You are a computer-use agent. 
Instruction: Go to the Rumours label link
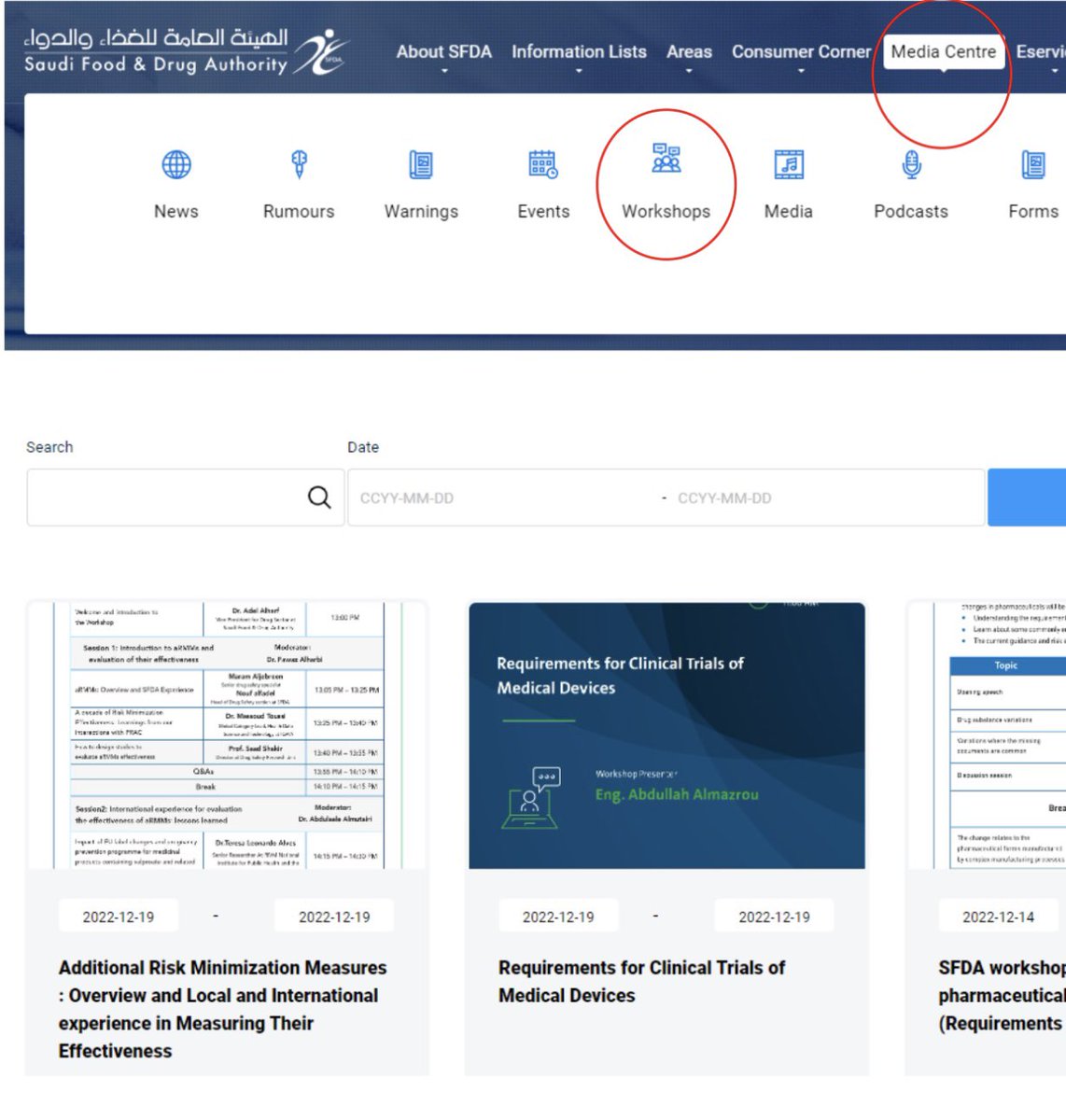299,211
